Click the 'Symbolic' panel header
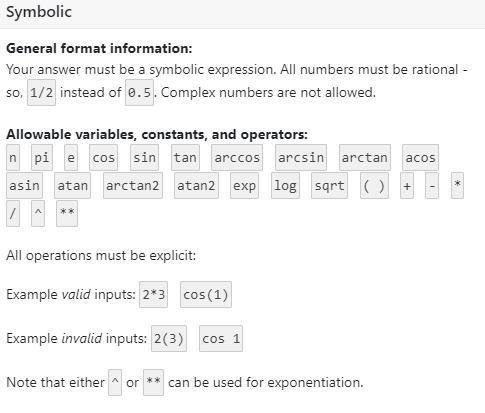The width and height of the screenshot is (485, 413). [x=242, y=14]
